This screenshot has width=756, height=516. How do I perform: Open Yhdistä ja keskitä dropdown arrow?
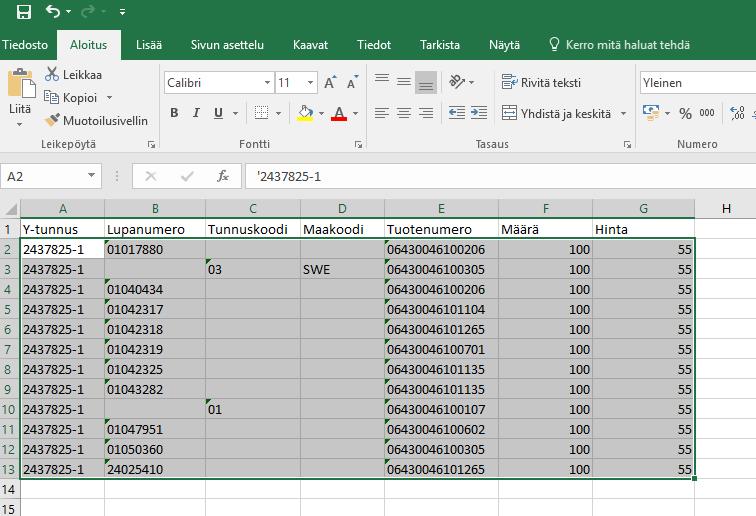coord(623,113)
